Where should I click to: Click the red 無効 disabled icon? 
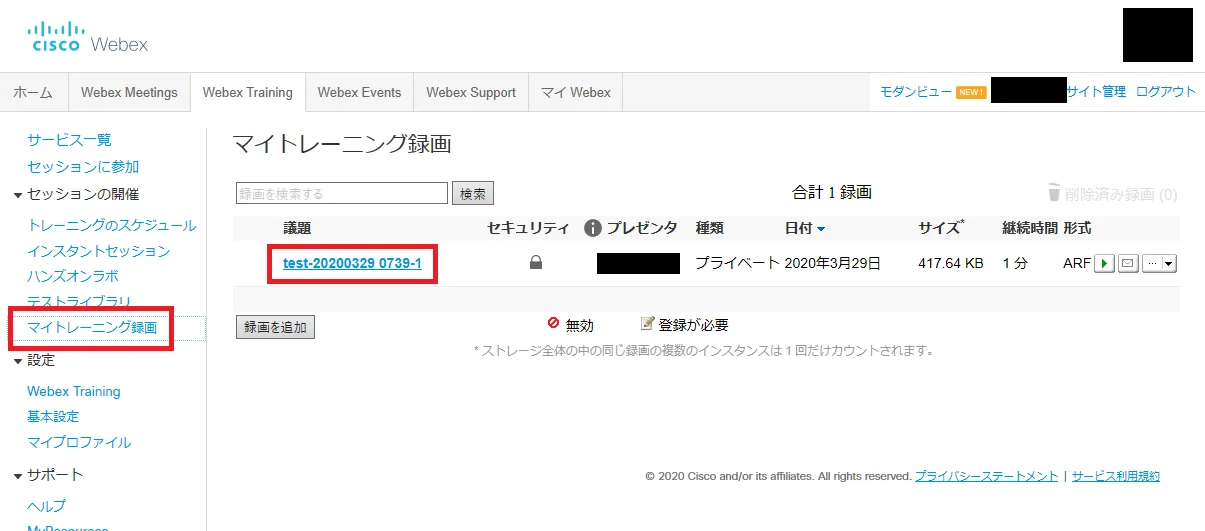(553, 324)
